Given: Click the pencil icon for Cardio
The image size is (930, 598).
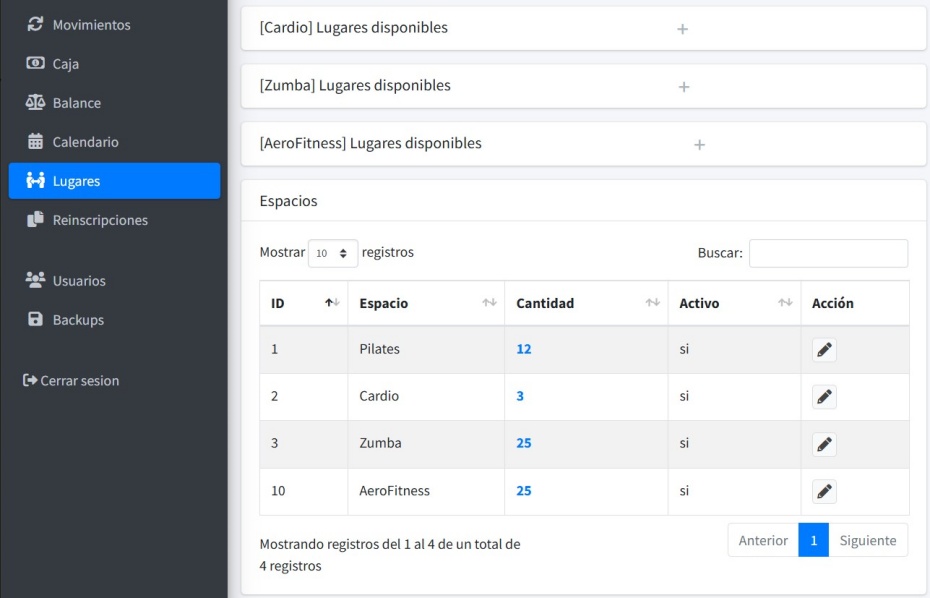Looking at the screenshot, I should click(x=824, y=397).
